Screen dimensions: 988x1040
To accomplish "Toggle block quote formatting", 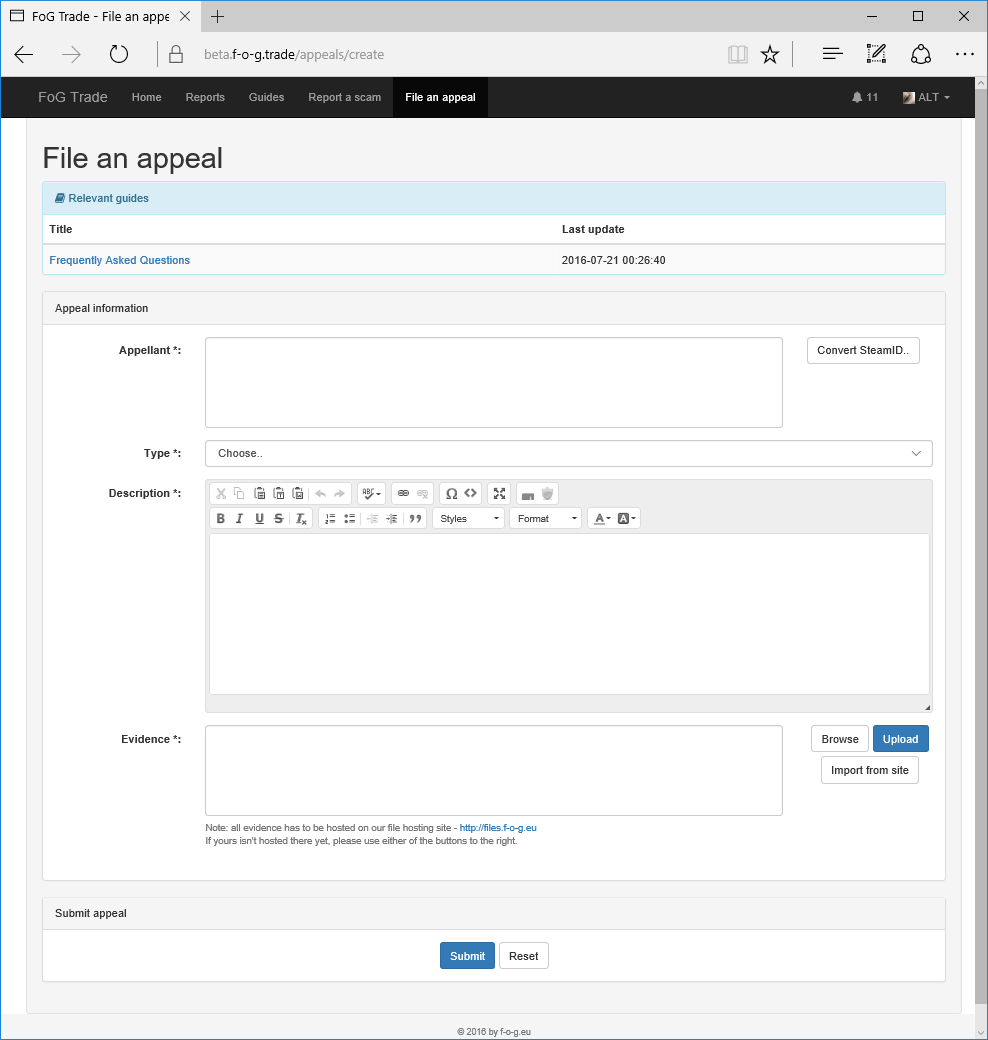I will coord(415,519).
